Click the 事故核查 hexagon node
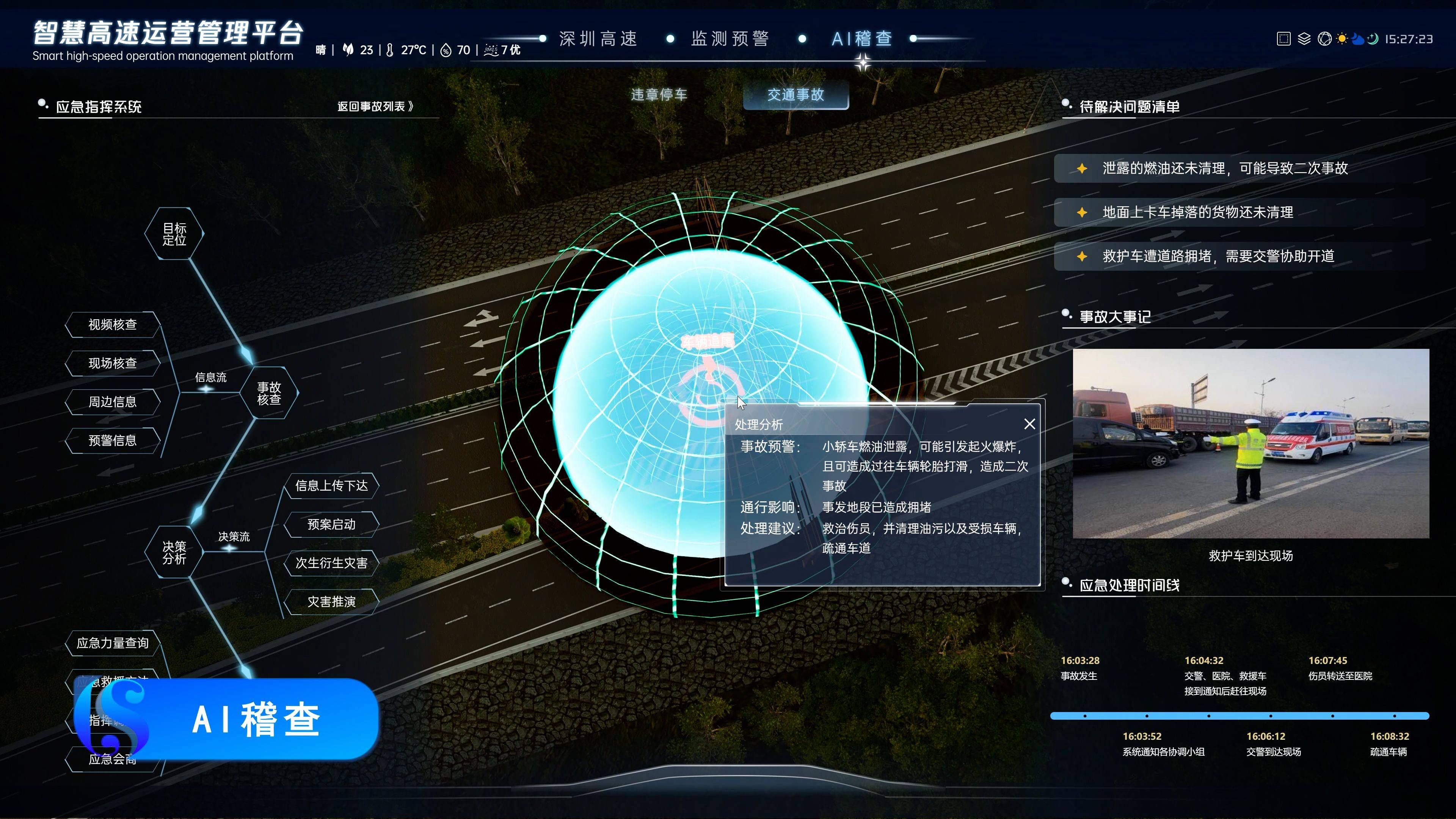 (269, 394)
